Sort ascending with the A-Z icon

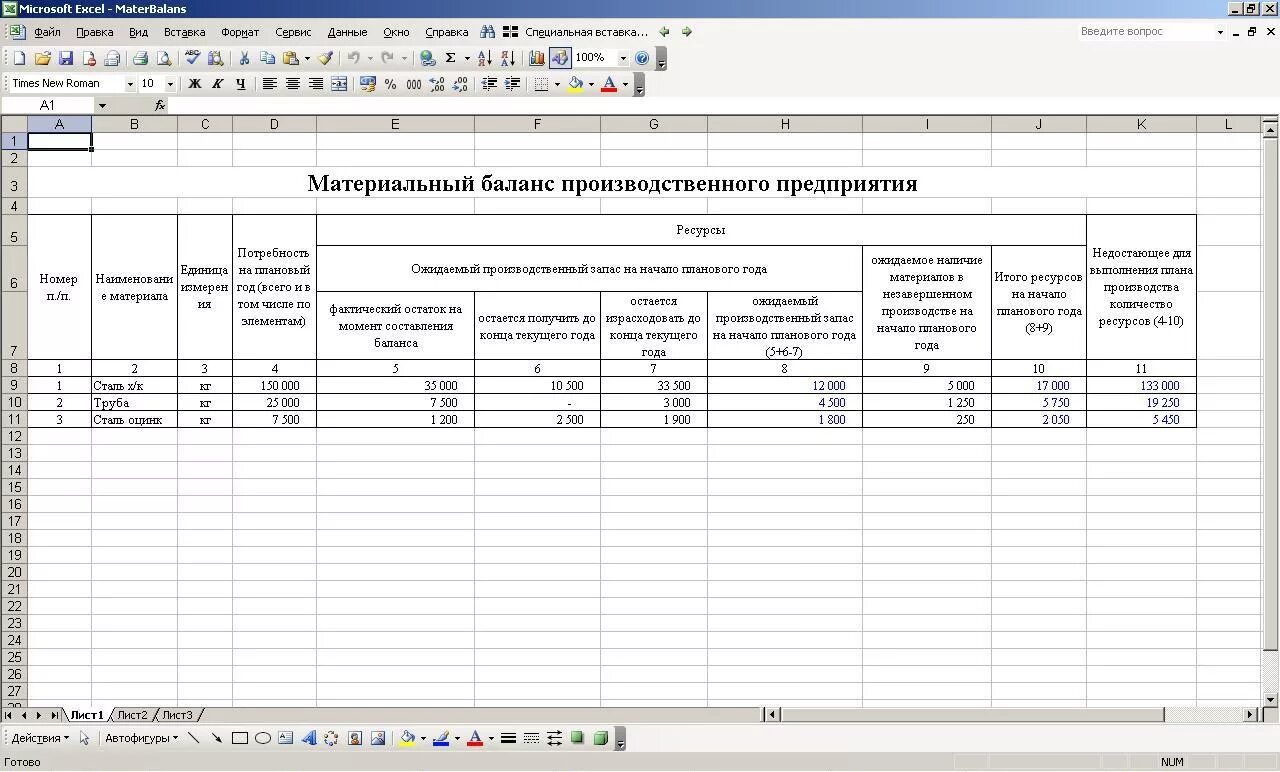click(485, 58)
